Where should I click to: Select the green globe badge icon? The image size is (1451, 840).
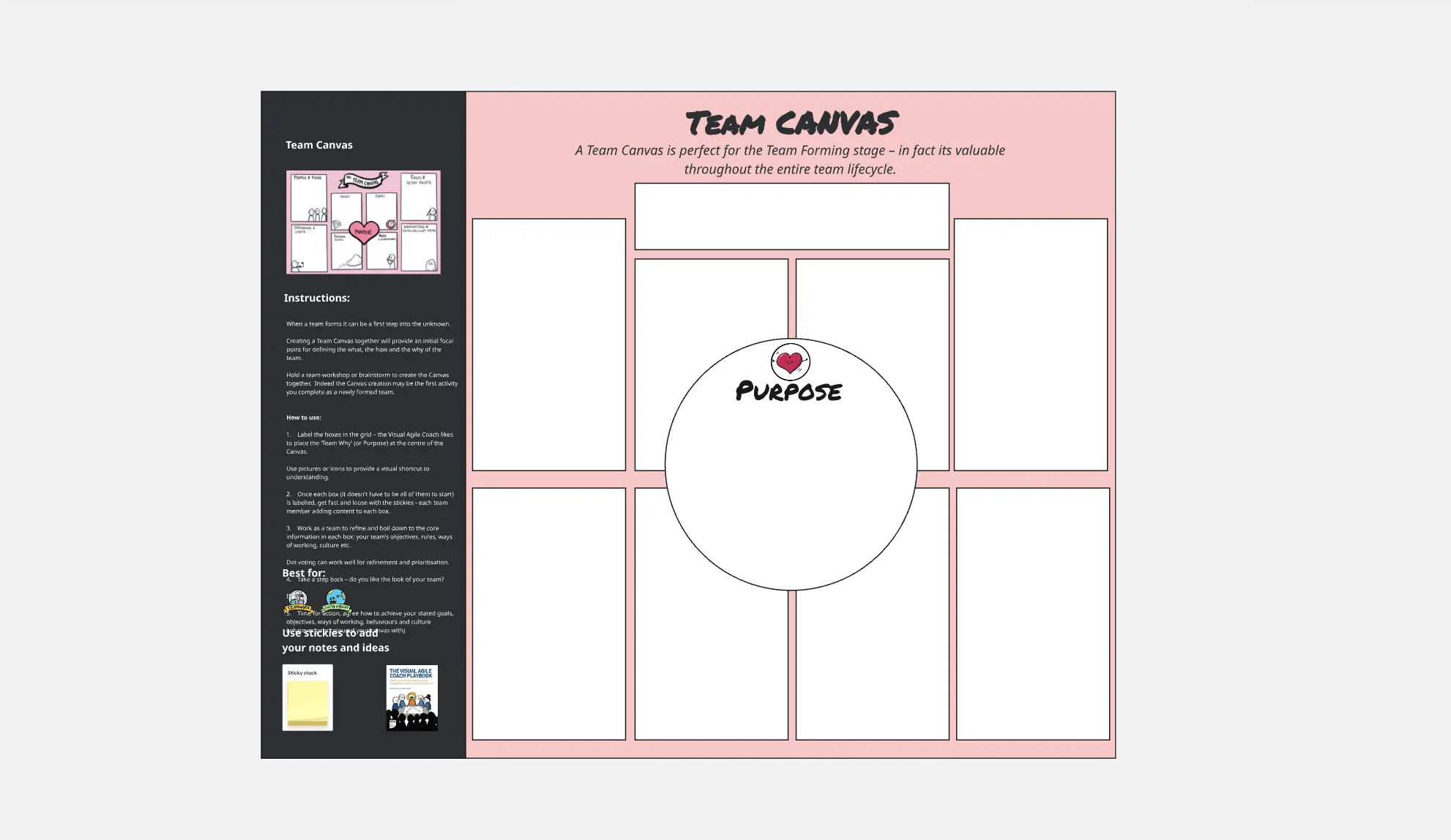[336, 601]
